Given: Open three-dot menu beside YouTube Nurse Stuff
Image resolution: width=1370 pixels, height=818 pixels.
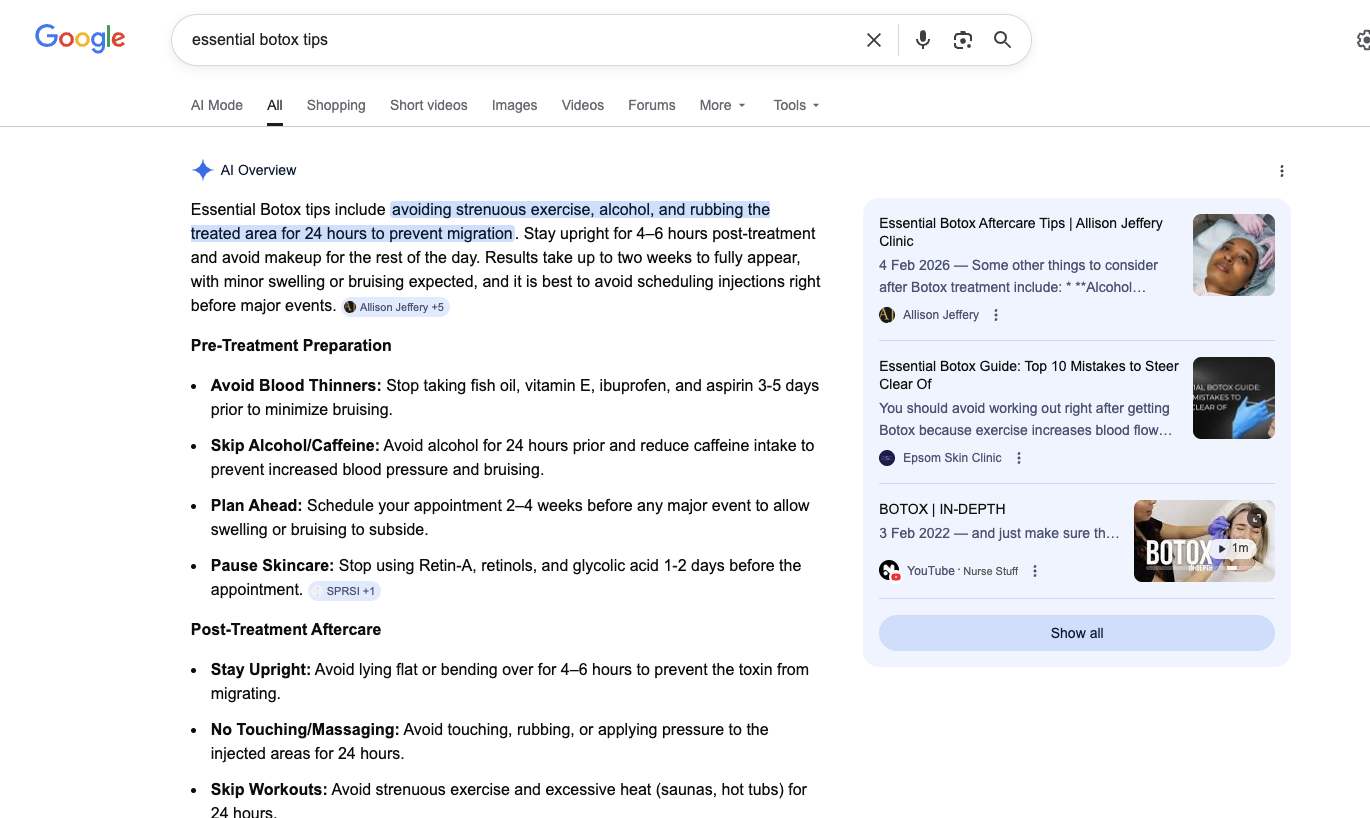Looking at the screenshot, I should (x=1035, y=571).
